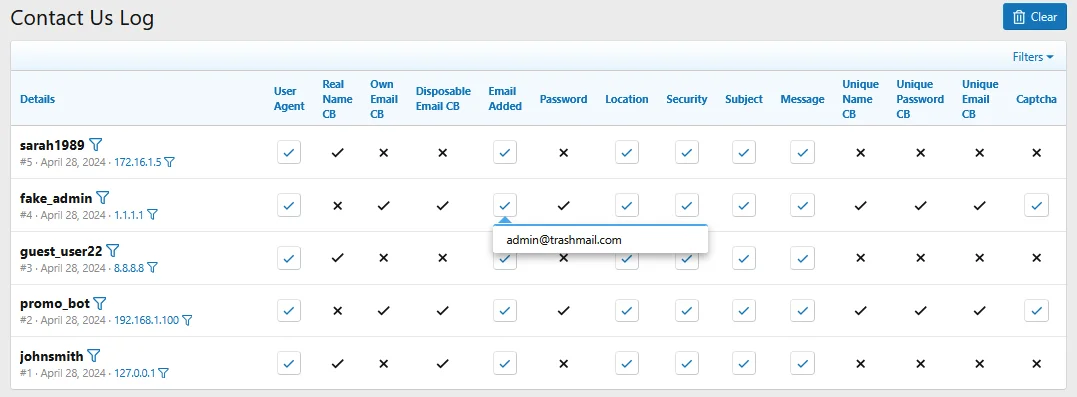The width and height of the screenshot is (1077, 397).
Task: Click User Agent box in promo_bot row
Action: coord(289,310)
